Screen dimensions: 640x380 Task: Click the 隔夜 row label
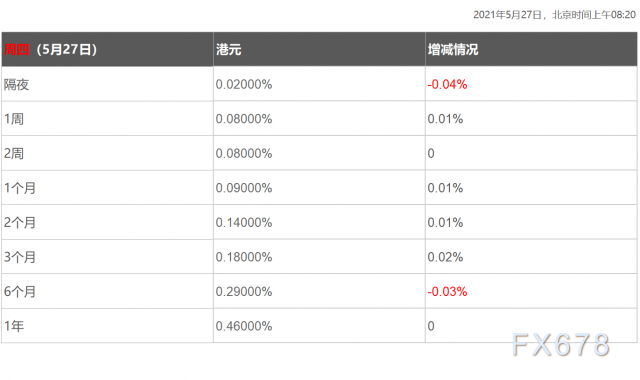click(x=16, y=84)
